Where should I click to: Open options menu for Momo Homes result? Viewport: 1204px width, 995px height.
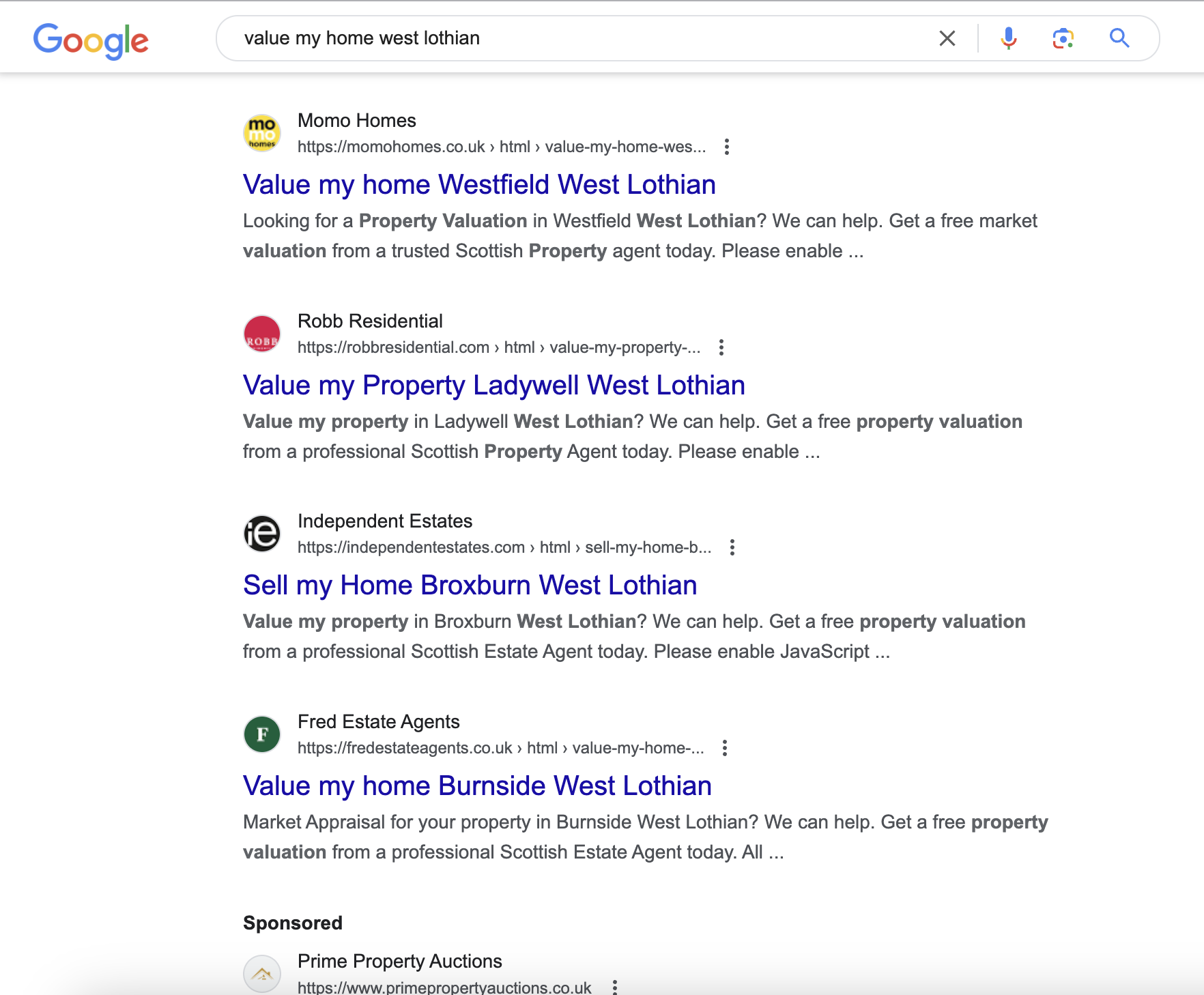(727, 147)
